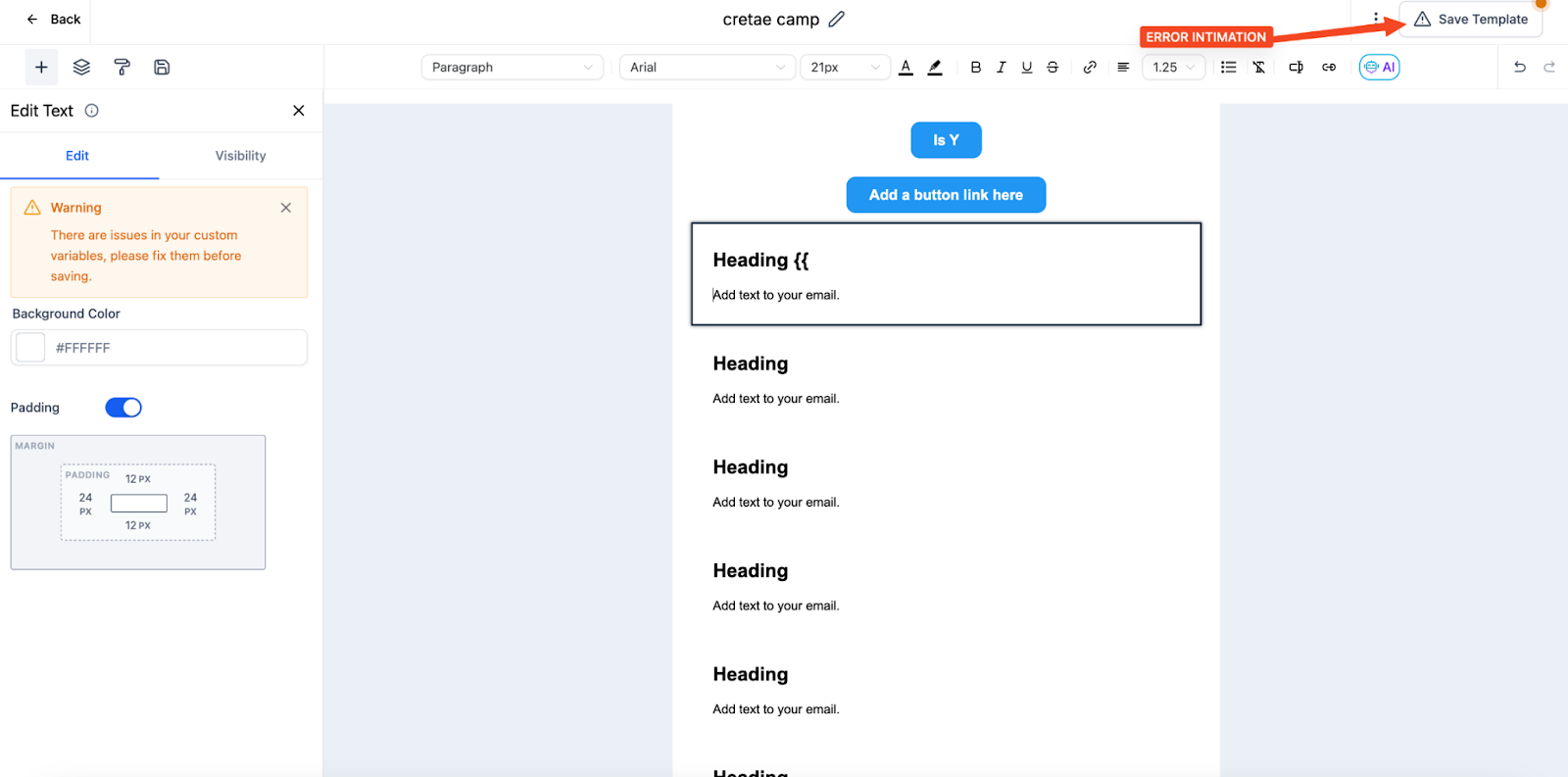Open the layers panel icon
Image resolution: width=1568 pixels, height=777 pixels.
pyautogui.click(x=81, y=68)
